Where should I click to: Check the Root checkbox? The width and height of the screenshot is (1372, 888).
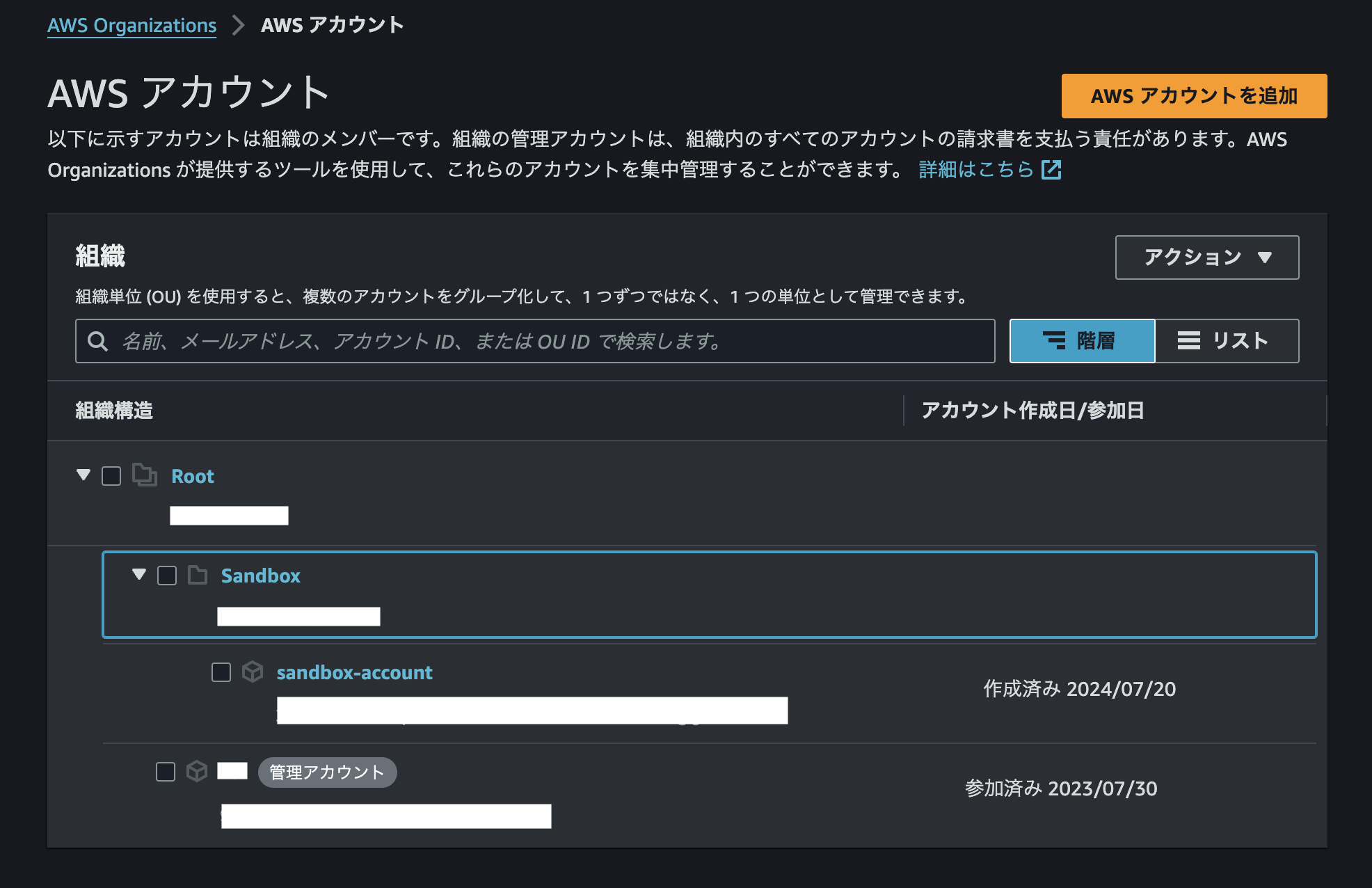[111, 476]
